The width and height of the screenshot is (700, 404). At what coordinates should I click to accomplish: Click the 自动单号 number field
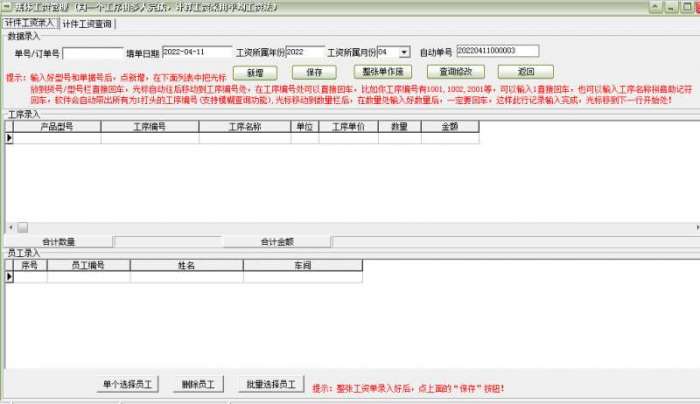497,51
